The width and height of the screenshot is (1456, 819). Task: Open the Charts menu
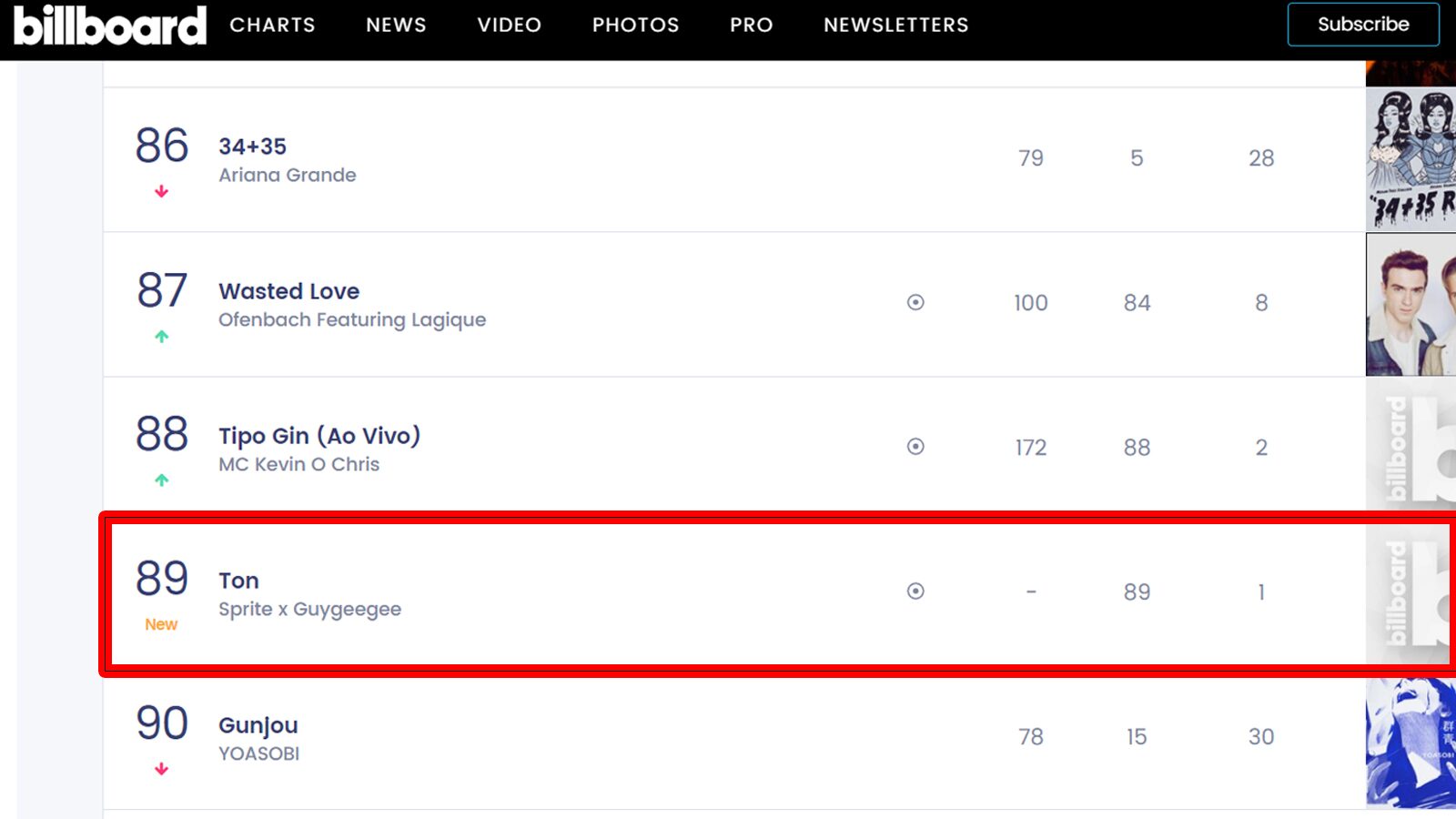(272, 25)
